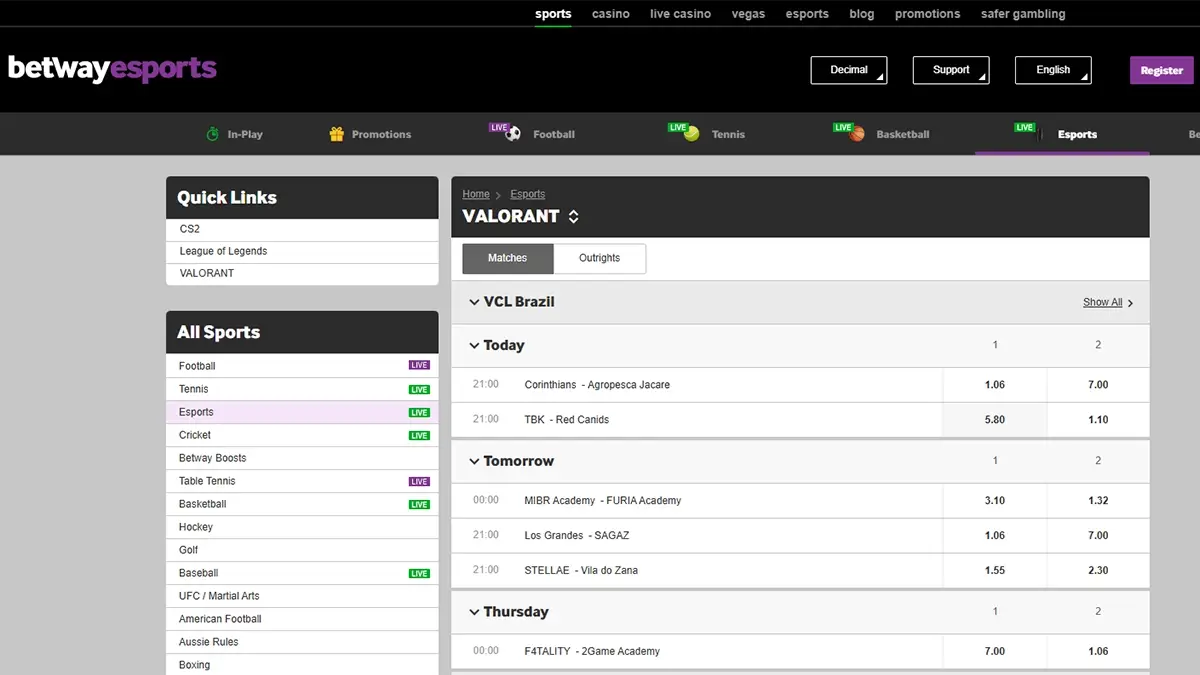The image size is (1200, 675).
Task: Open the Decimal odds format dropdown
Action: (x=848, y=70)
